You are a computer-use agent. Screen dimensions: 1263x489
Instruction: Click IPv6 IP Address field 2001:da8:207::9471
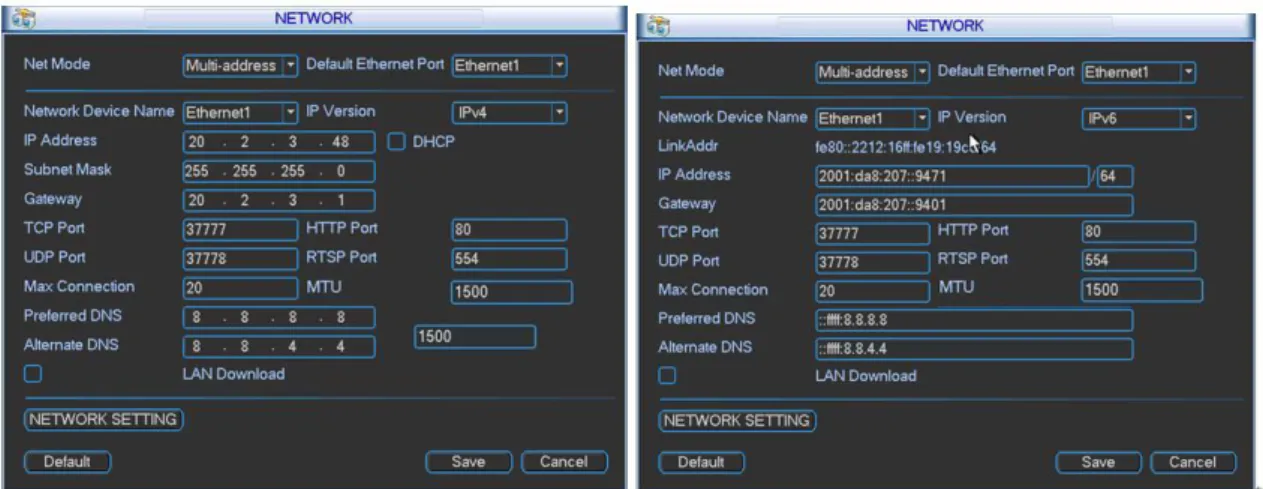(952, 177)
